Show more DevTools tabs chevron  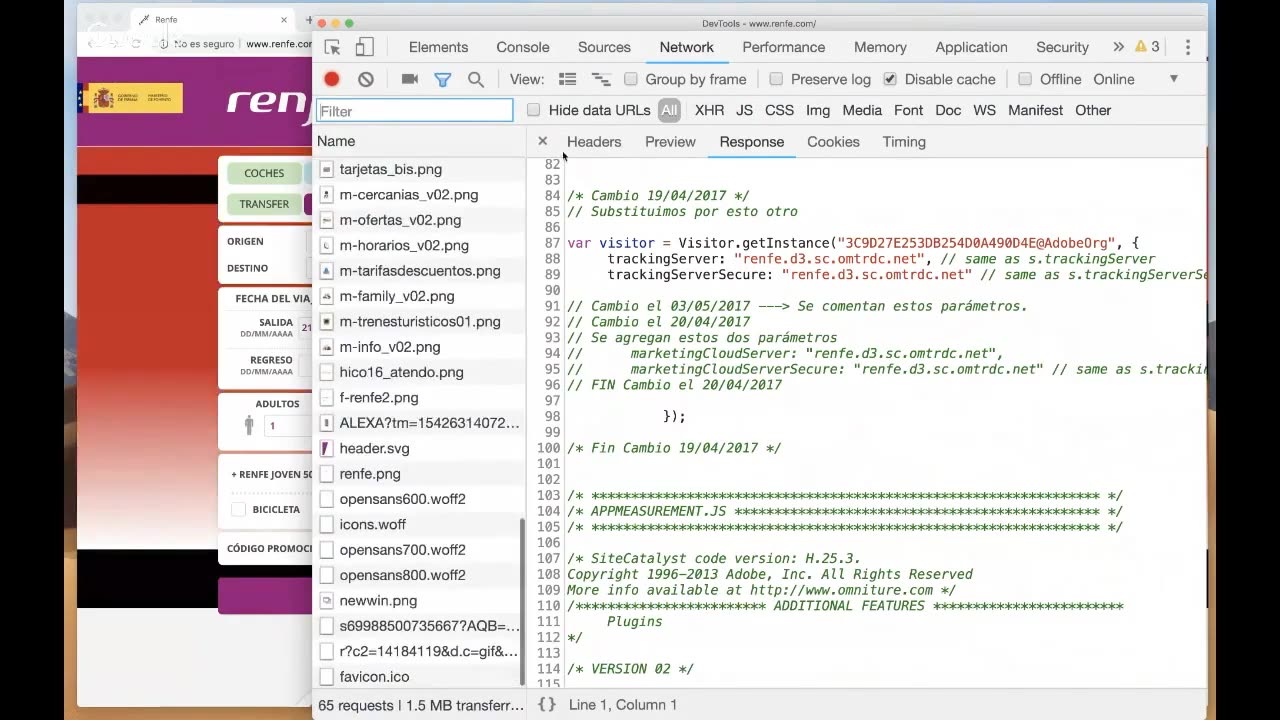[1118, 47]
